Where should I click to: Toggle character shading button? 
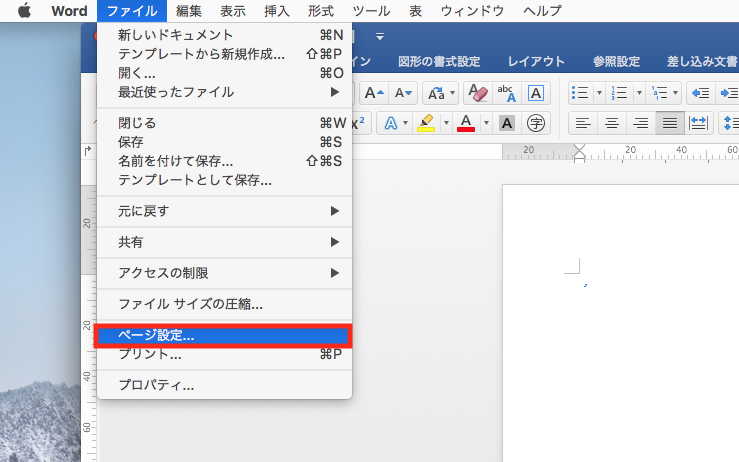pos(506,123)
